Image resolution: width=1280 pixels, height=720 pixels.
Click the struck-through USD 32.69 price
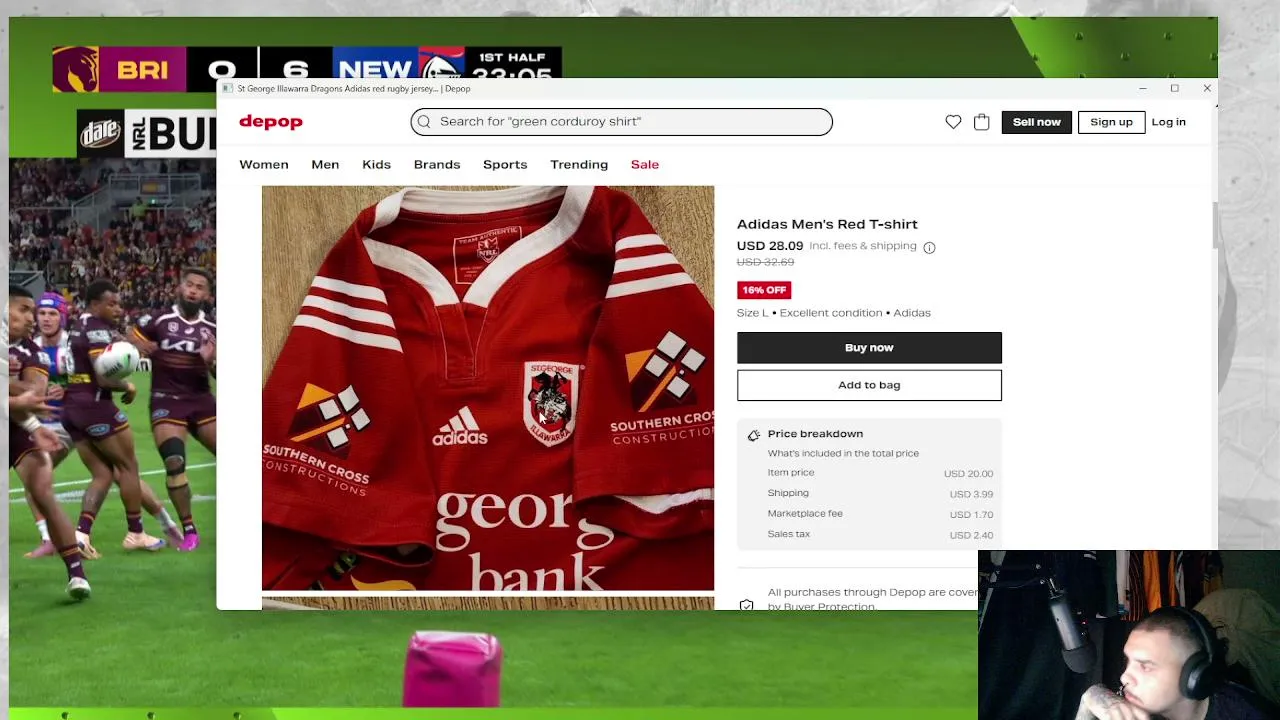pyautogui.click(x=765, y=262)
